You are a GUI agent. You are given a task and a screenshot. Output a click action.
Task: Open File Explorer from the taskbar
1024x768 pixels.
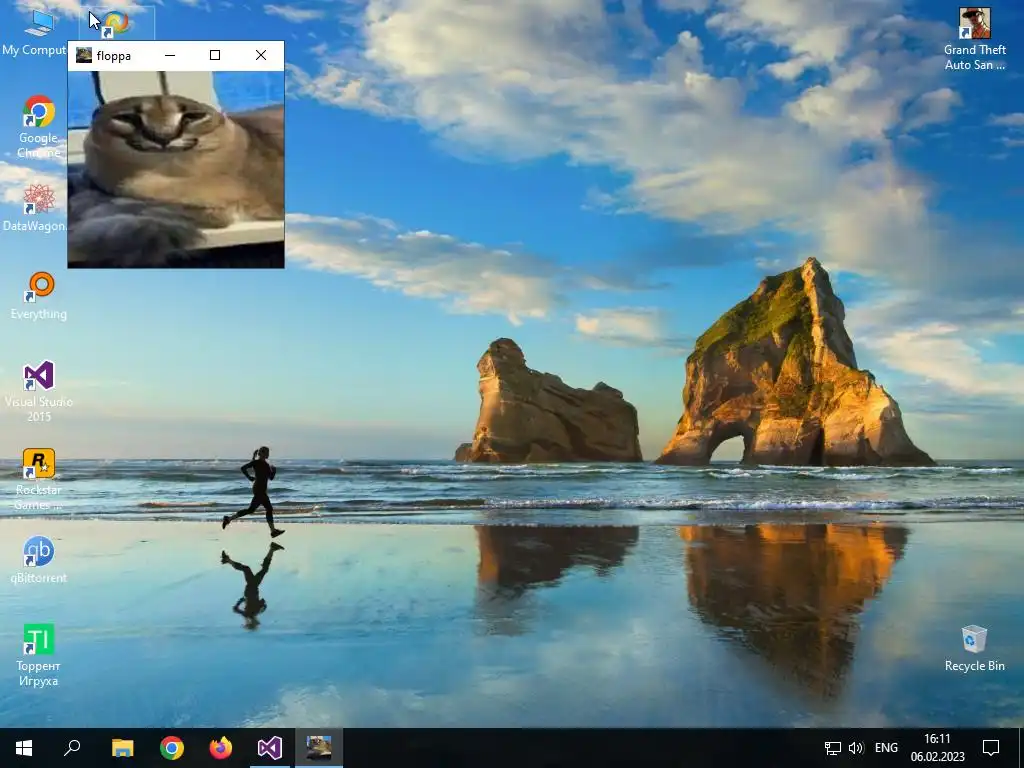122,748
